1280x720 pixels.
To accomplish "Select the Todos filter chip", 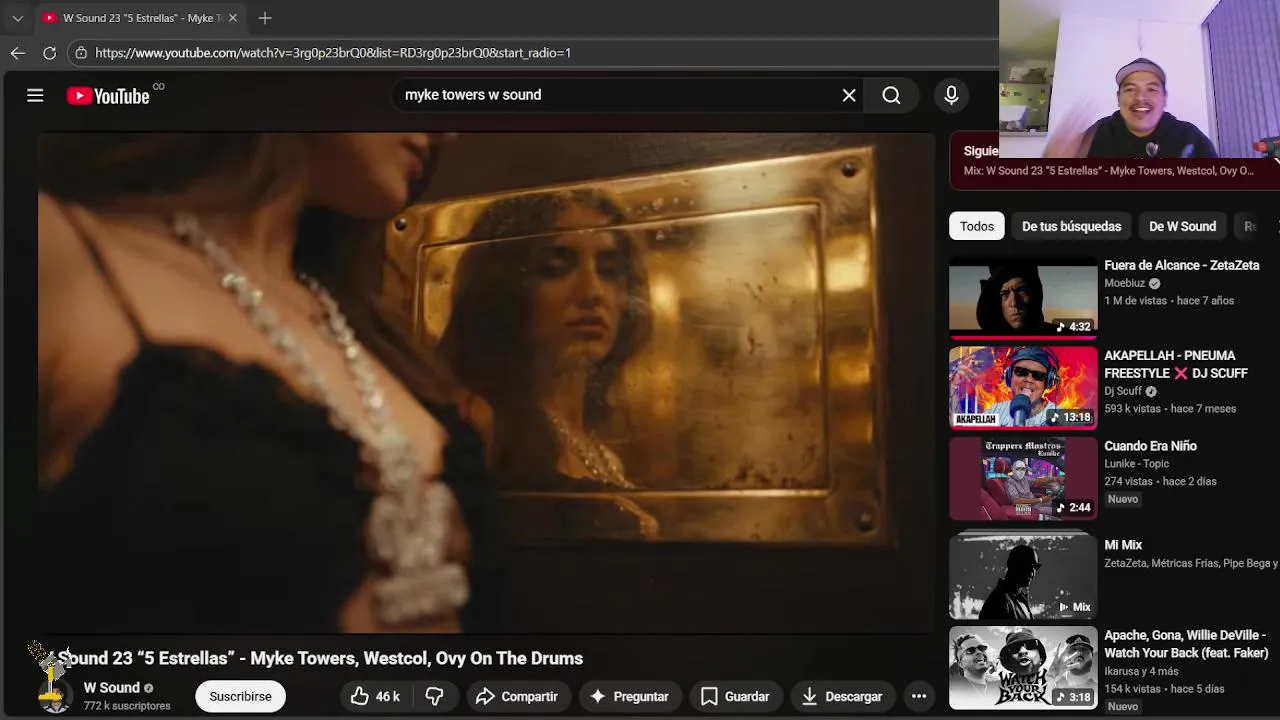I will pos(977,226).
